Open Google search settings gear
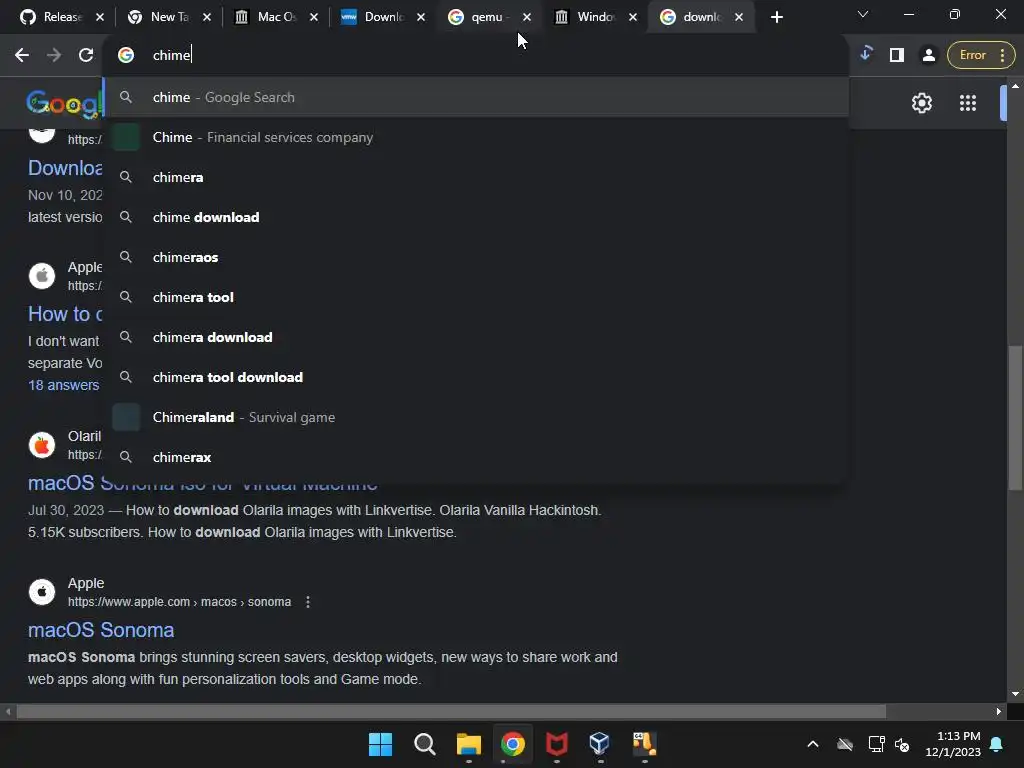The width and height of the screenshot is (1024, 768). [921, 103]
